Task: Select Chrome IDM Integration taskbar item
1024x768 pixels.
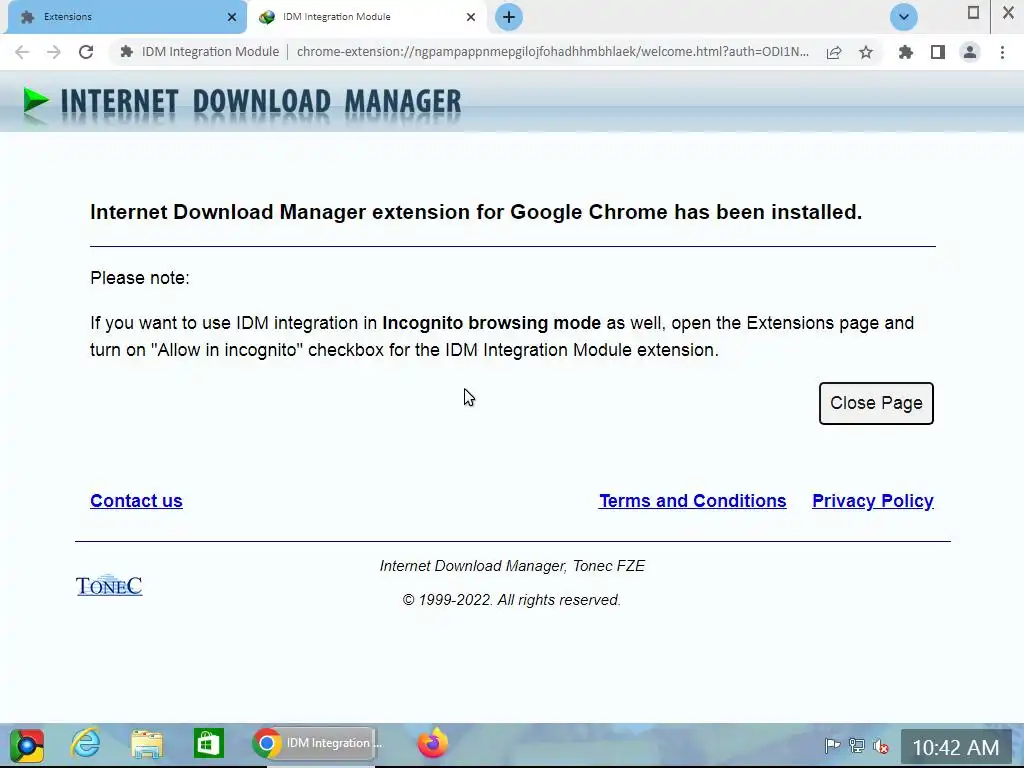Action: coord(317,744)
